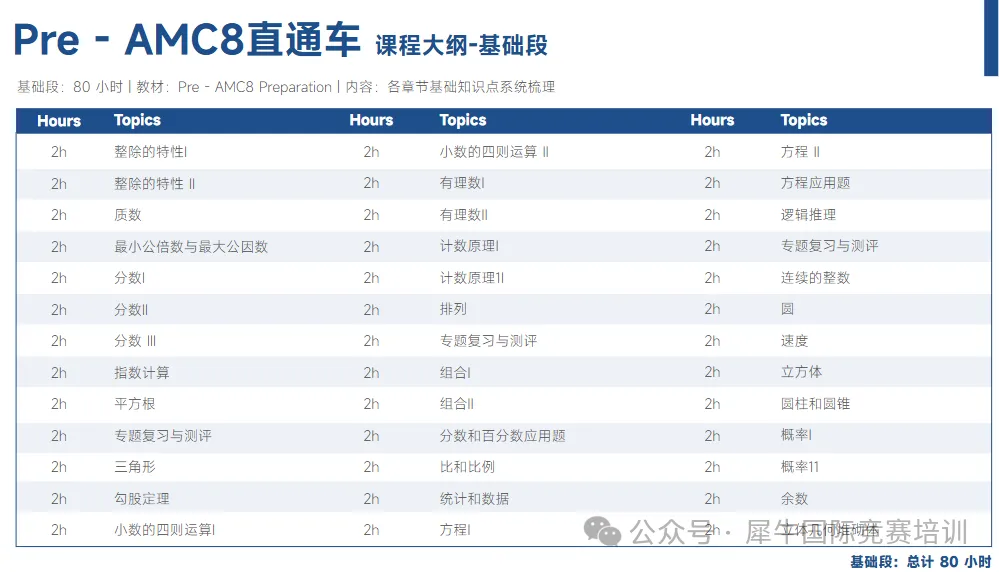Click the 'Topics' header above 整除的特性I
This screenshot has width=999, height=572.
pos(138,120)
